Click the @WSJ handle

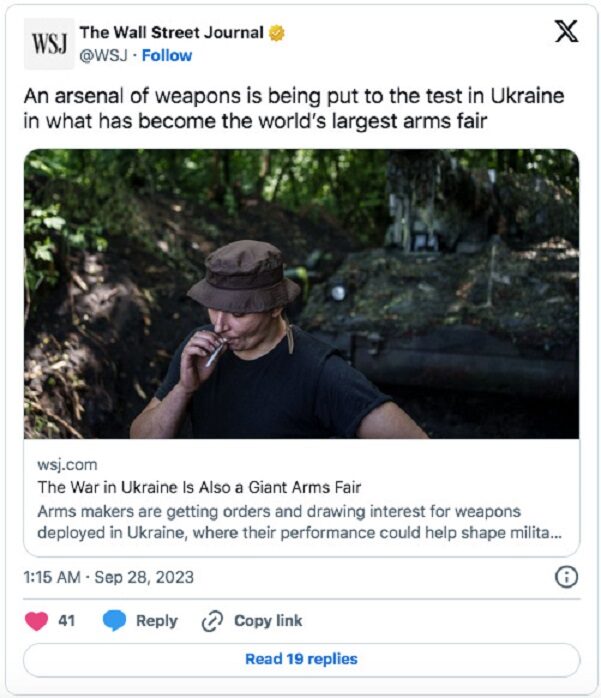coord(103,56)
